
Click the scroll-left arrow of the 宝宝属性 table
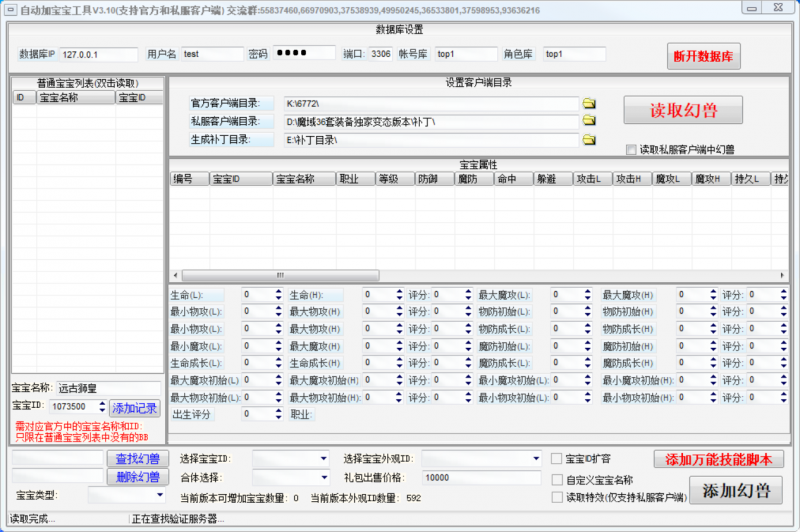[176, 275]
